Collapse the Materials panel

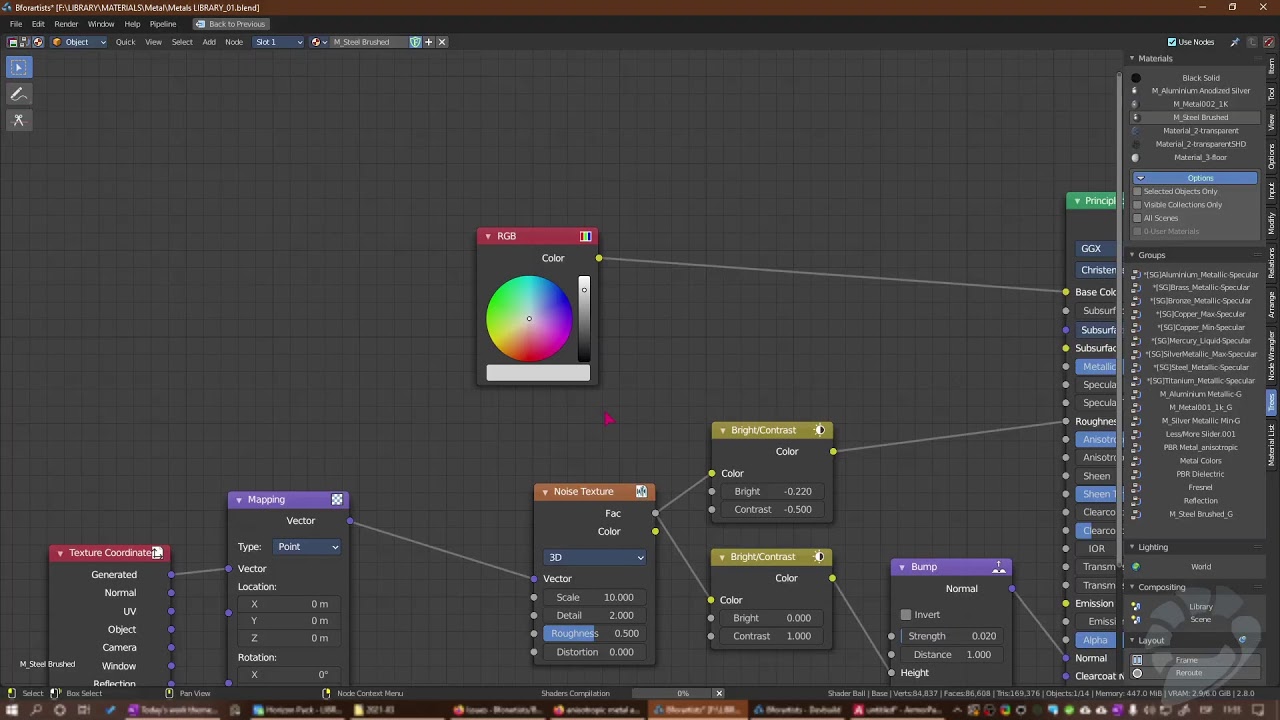(1132, 58)
